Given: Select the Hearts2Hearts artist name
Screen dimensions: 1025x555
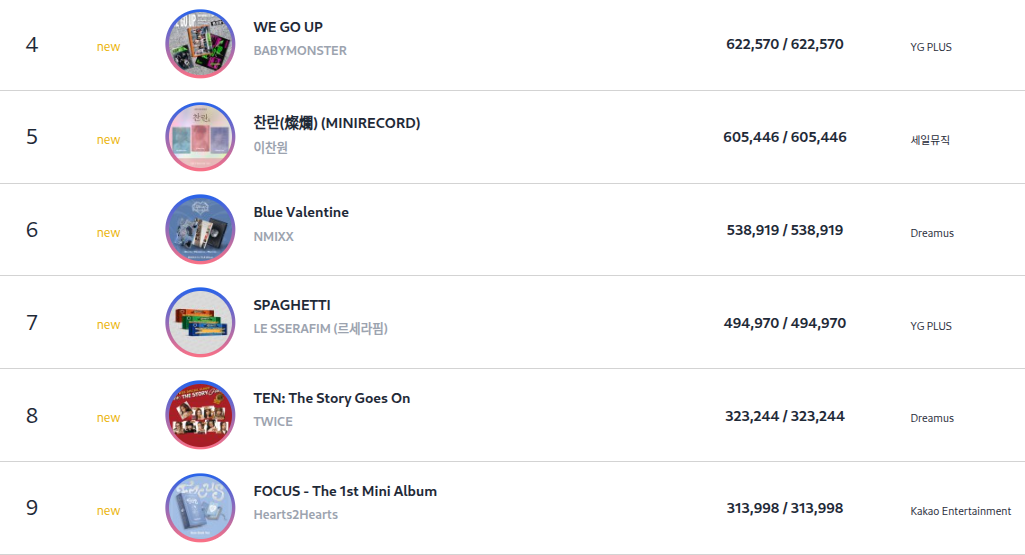Looking at the screenshot, I should [296, 515].
